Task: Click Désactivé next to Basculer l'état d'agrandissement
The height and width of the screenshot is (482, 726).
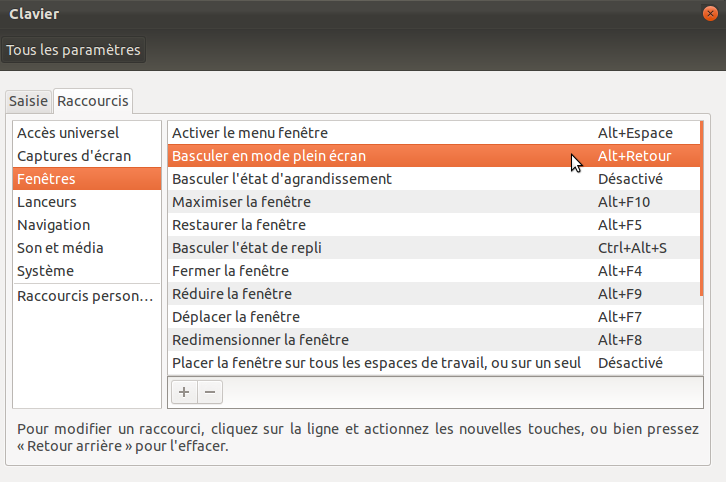Action: point(630,179)
